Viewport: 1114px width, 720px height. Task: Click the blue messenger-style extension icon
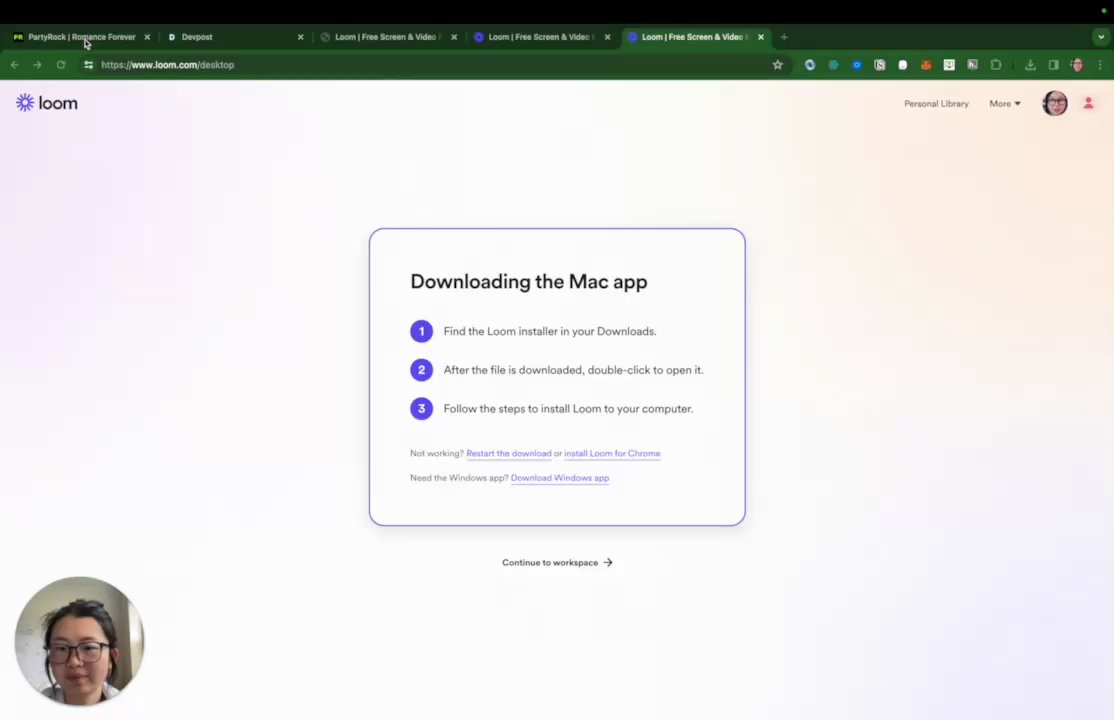[x=857, y=65]
